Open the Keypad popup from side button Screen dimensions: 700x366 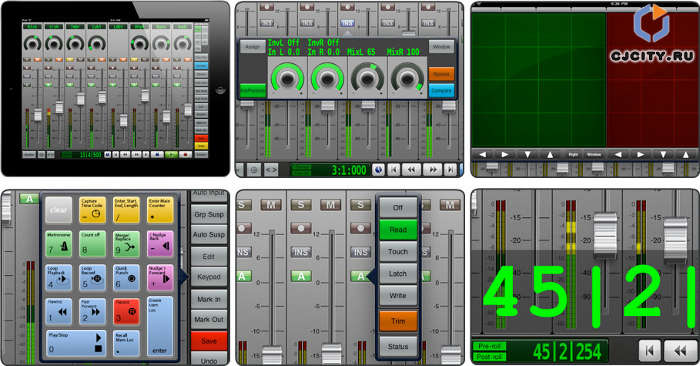(209, 277)
